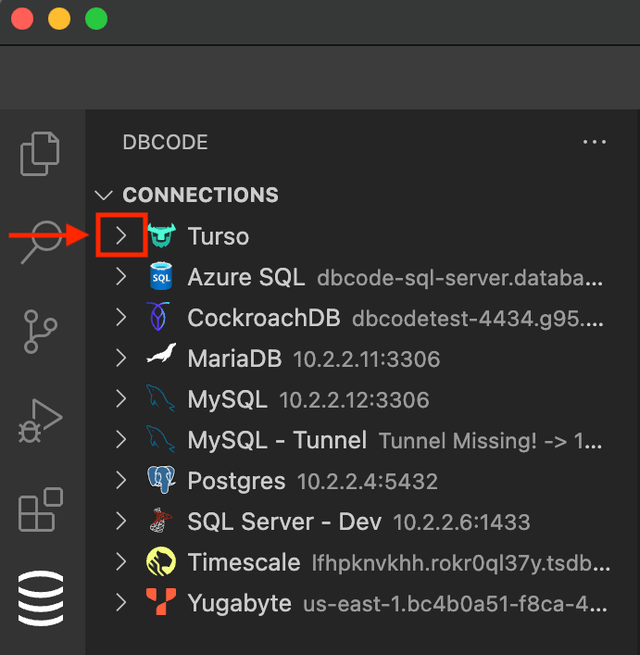The width and height of the screenshot is (640, 655).
Task: Expand the Turso connection
Action: click(121, 236)
